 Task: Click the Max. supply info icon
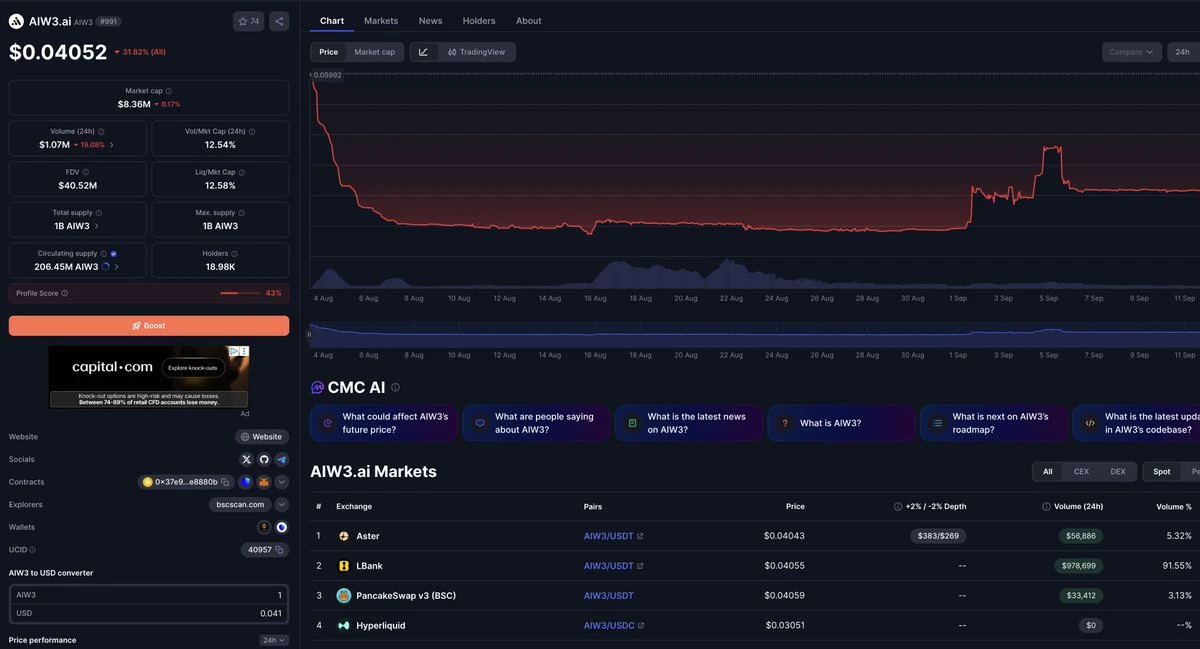coord(241,213)
